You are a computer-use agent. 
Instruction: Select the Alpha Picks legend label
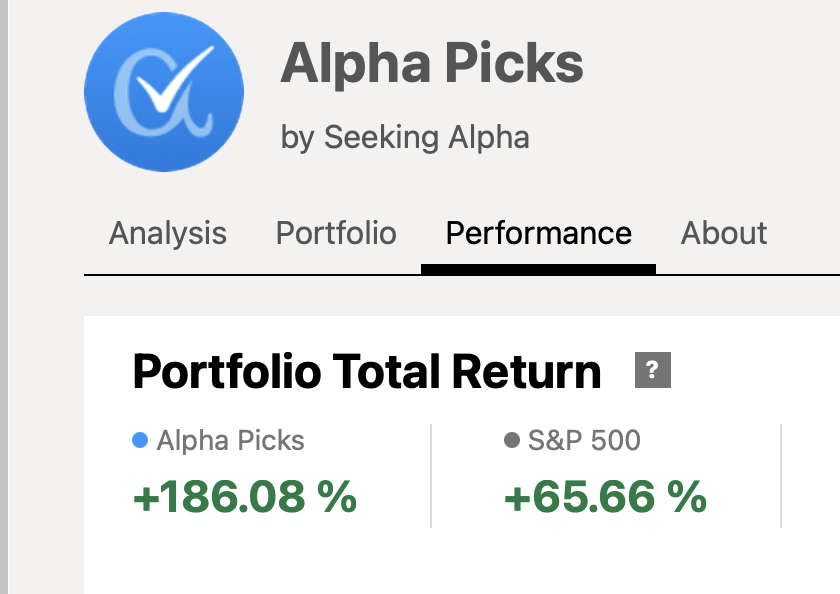point(230,440)
